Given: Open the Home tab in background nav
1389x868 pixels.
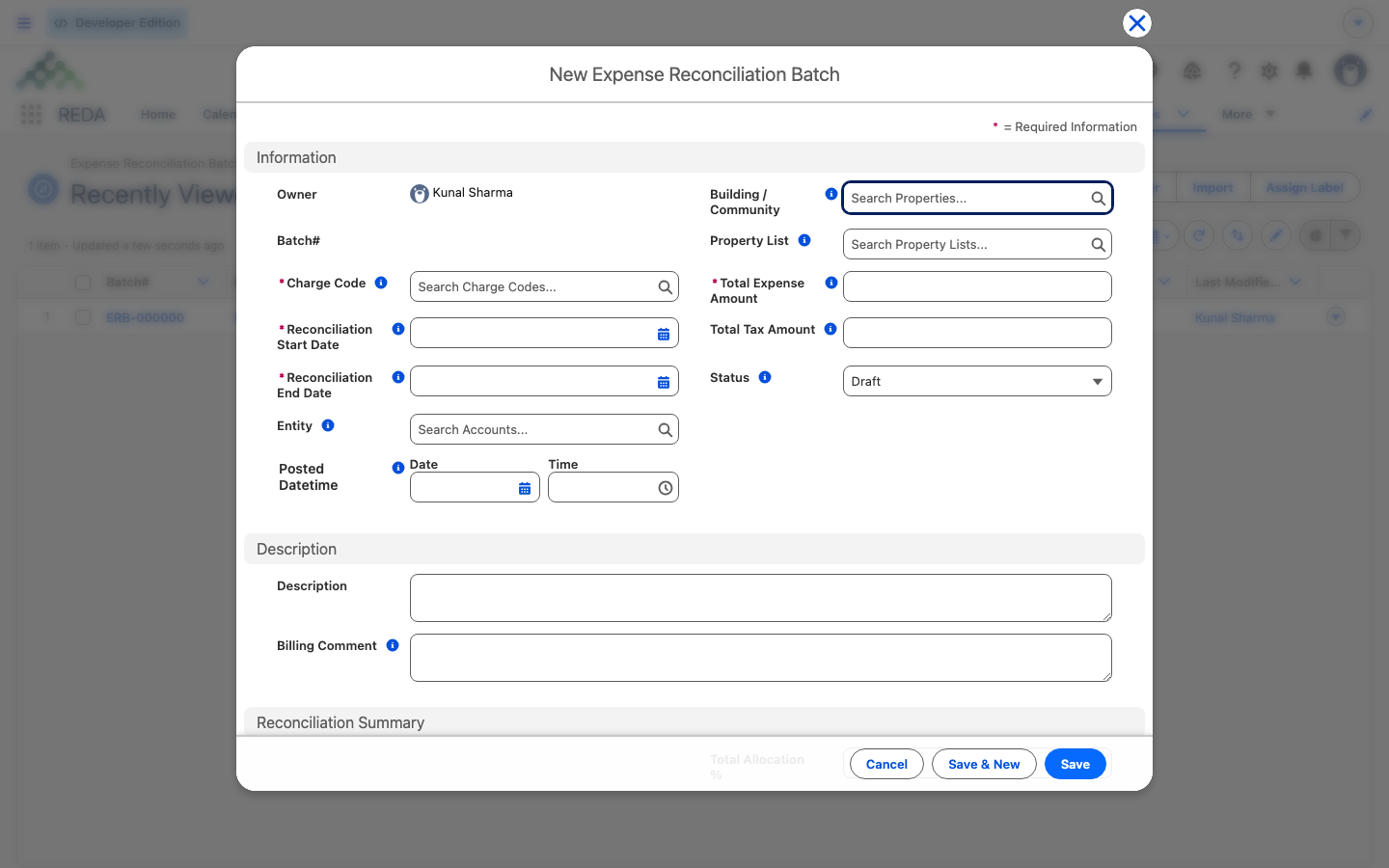Looking at the screenshot, I should [158, 115].
